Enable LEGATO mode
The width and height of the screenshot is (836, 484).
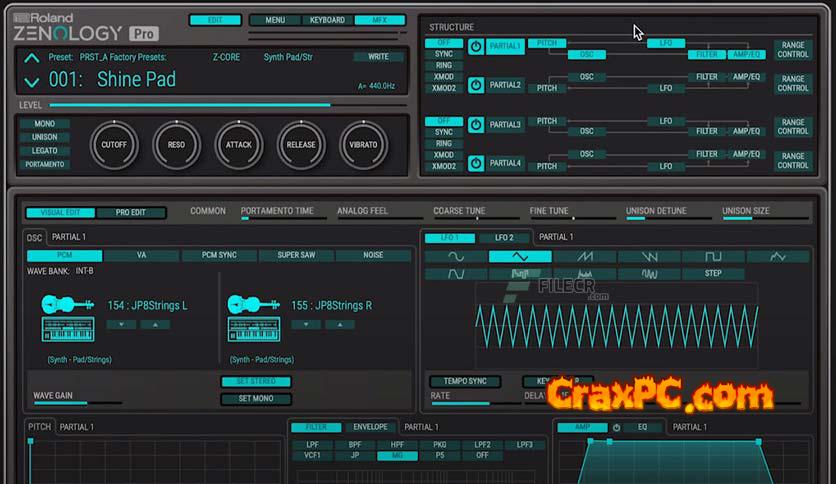coord(45,151)
